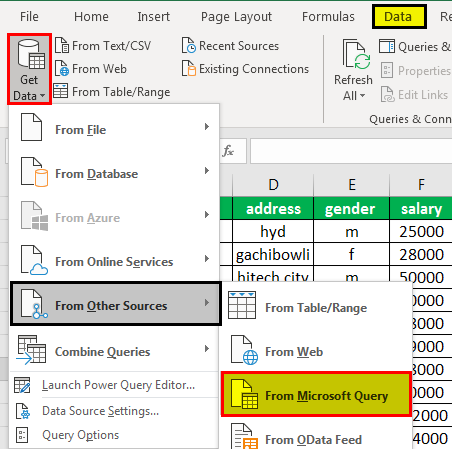452x449 pixels.
Task: Open the Formulas tab
Action: click(328, 16)
